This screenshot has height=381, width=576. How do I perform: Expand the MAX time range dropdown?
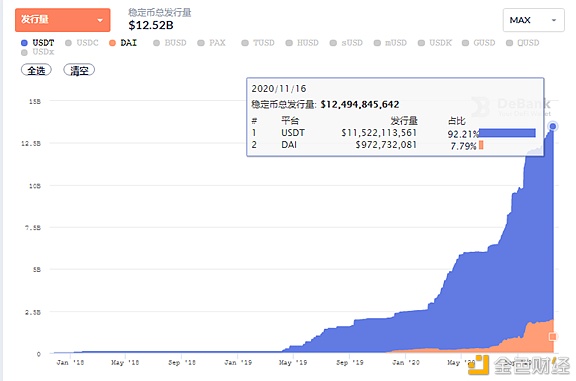click(x=533, y=20)
